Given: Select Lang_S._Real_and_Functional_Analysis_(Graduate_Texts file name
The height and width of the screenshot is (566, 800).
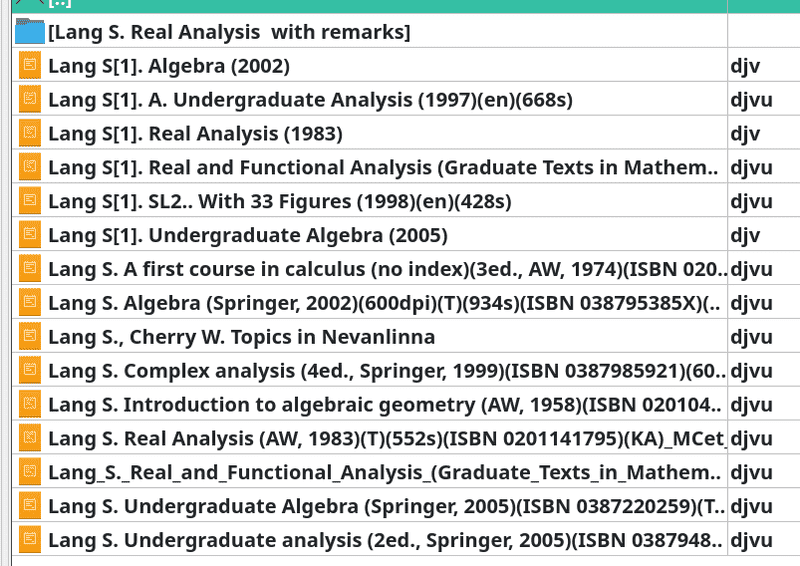Looking at the screenshot, I should point(384,473).
